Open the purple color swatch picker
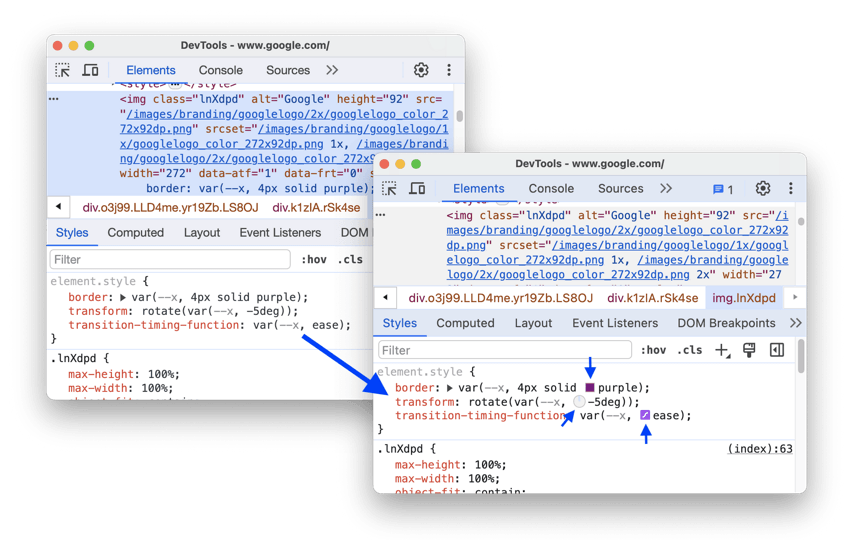Viewport: 856px width, 540px height. tap(590, 388)
